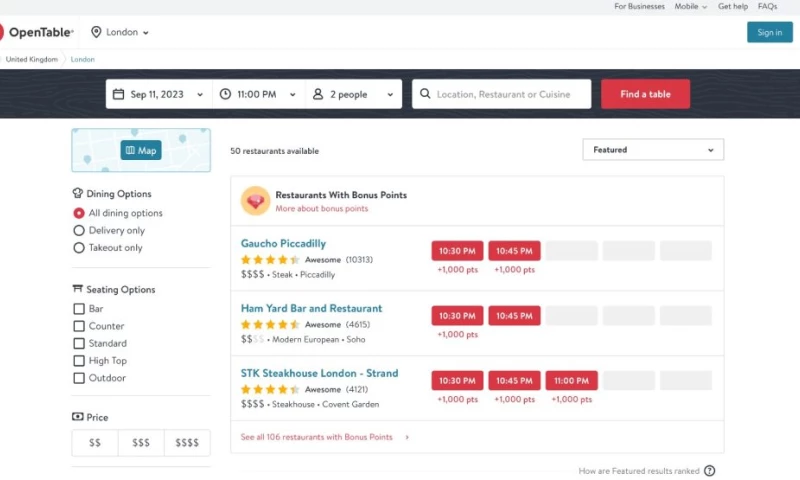This screenshot has width=800, height=480.
Task: Click the Price money icon
Action: (x=78, y=417)
